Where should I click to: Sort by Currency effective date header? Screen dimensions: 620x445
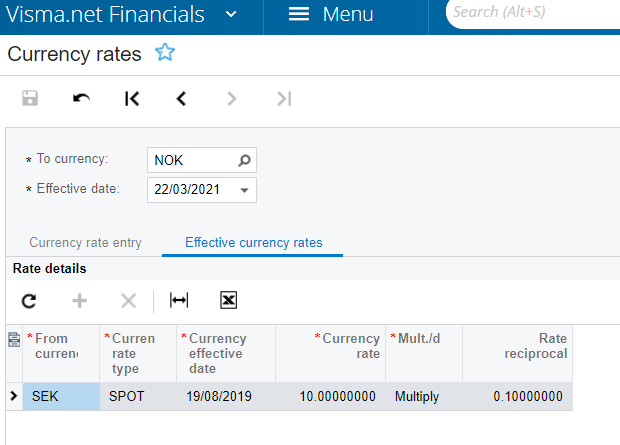click(x=226, y=353)
